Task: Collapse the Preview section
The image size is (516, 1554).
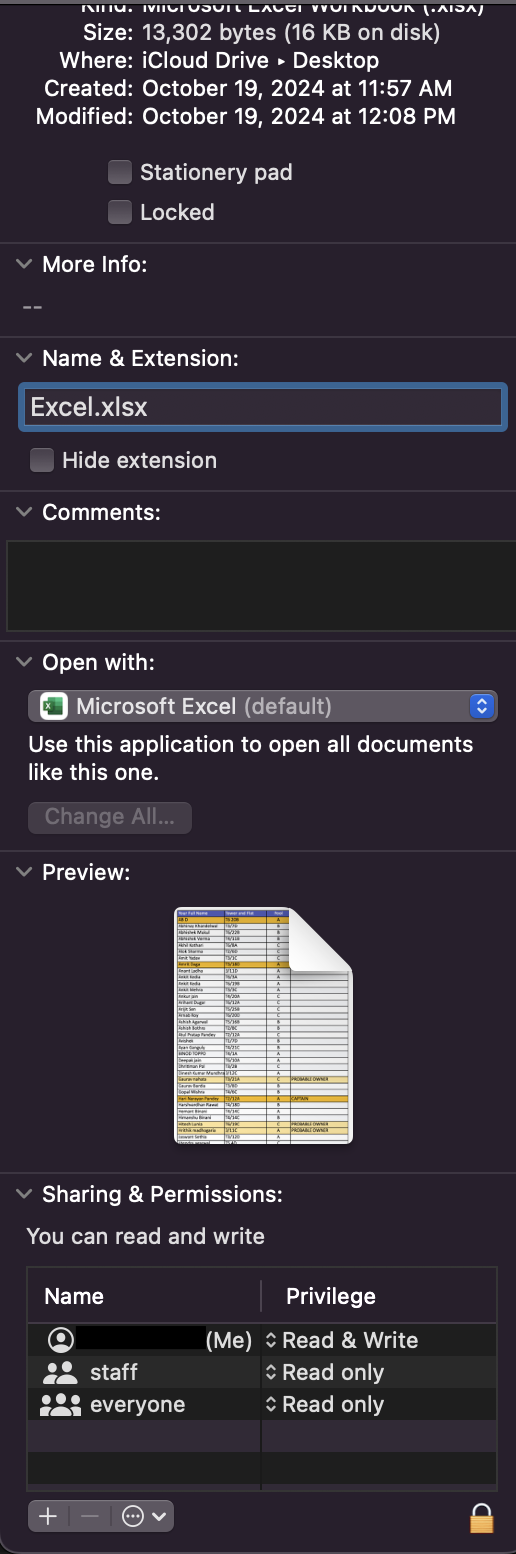Action: (24, 872)
